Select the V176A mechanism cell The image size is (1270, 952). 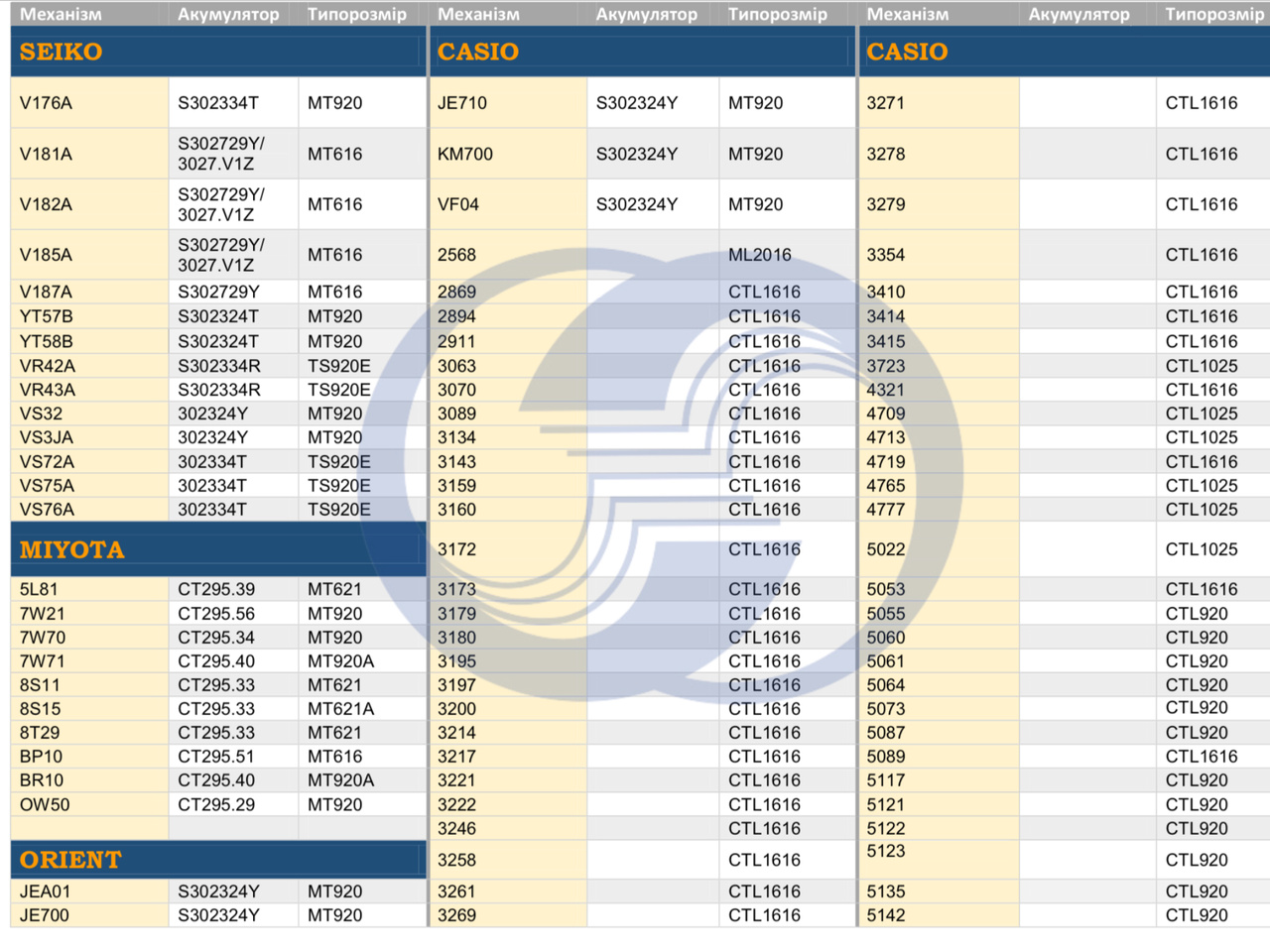(47, 103)
